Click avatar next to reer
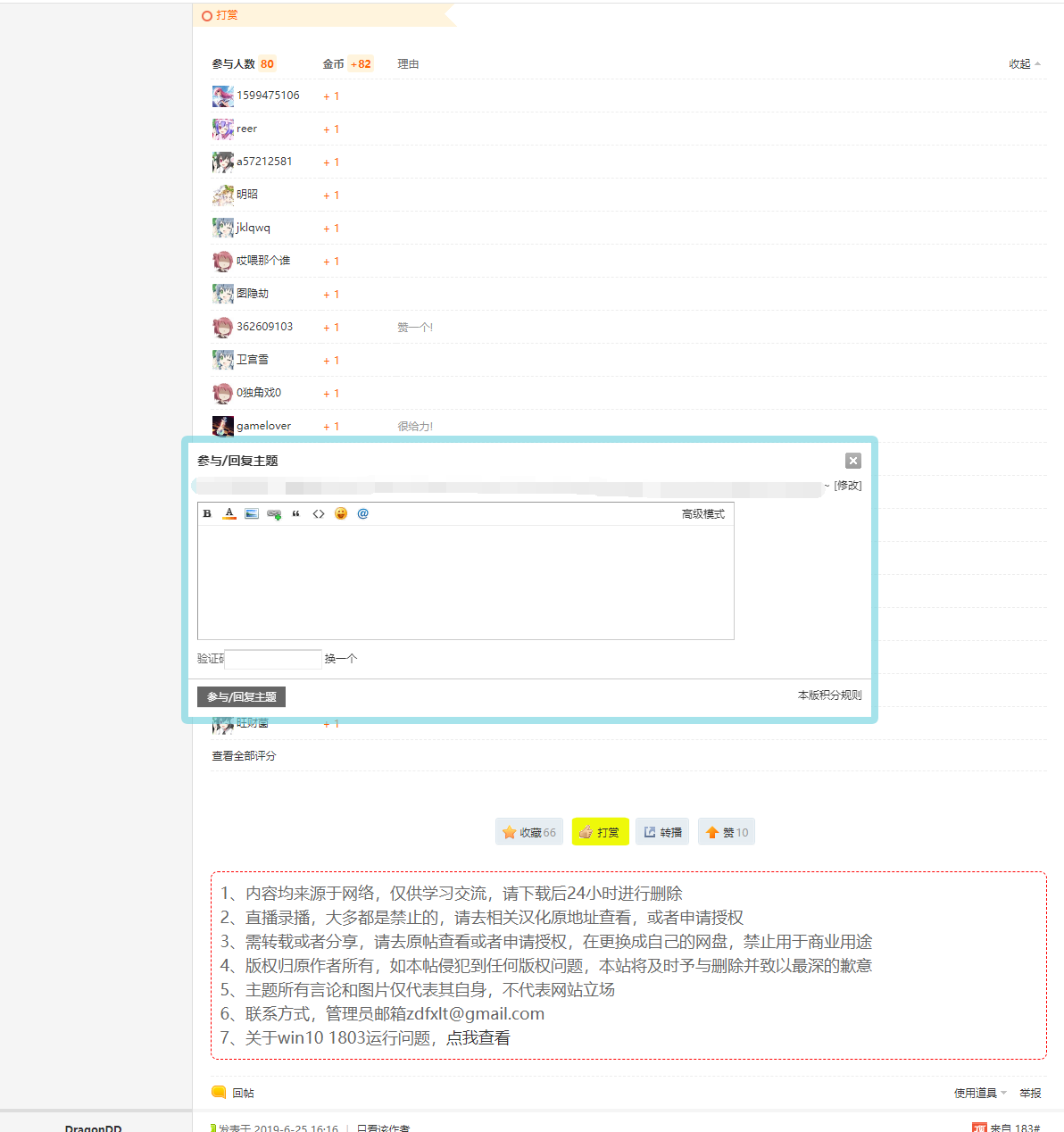 click(223, 129)
